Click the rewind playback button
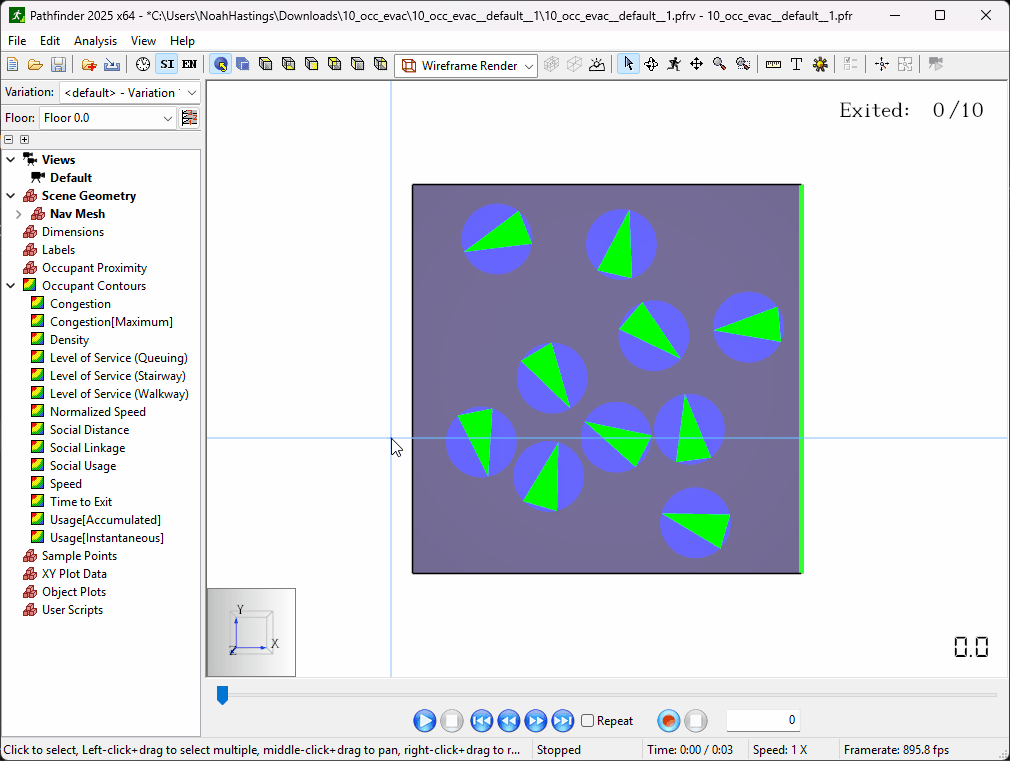 (x=508, y=720)
